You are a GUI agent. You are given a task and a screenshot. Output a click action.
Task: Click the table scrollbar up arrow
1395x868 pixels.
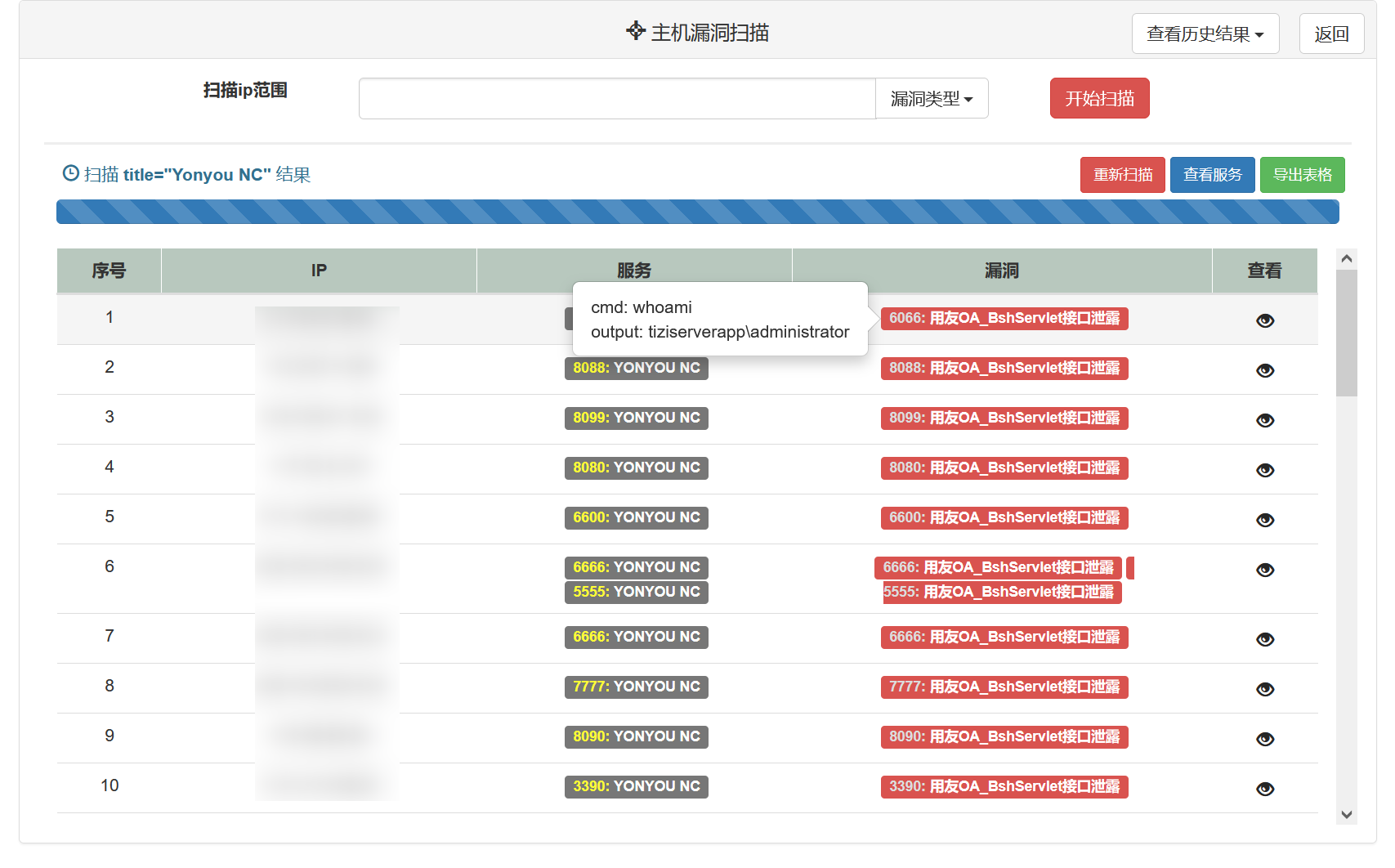(x=1347, y=259)
